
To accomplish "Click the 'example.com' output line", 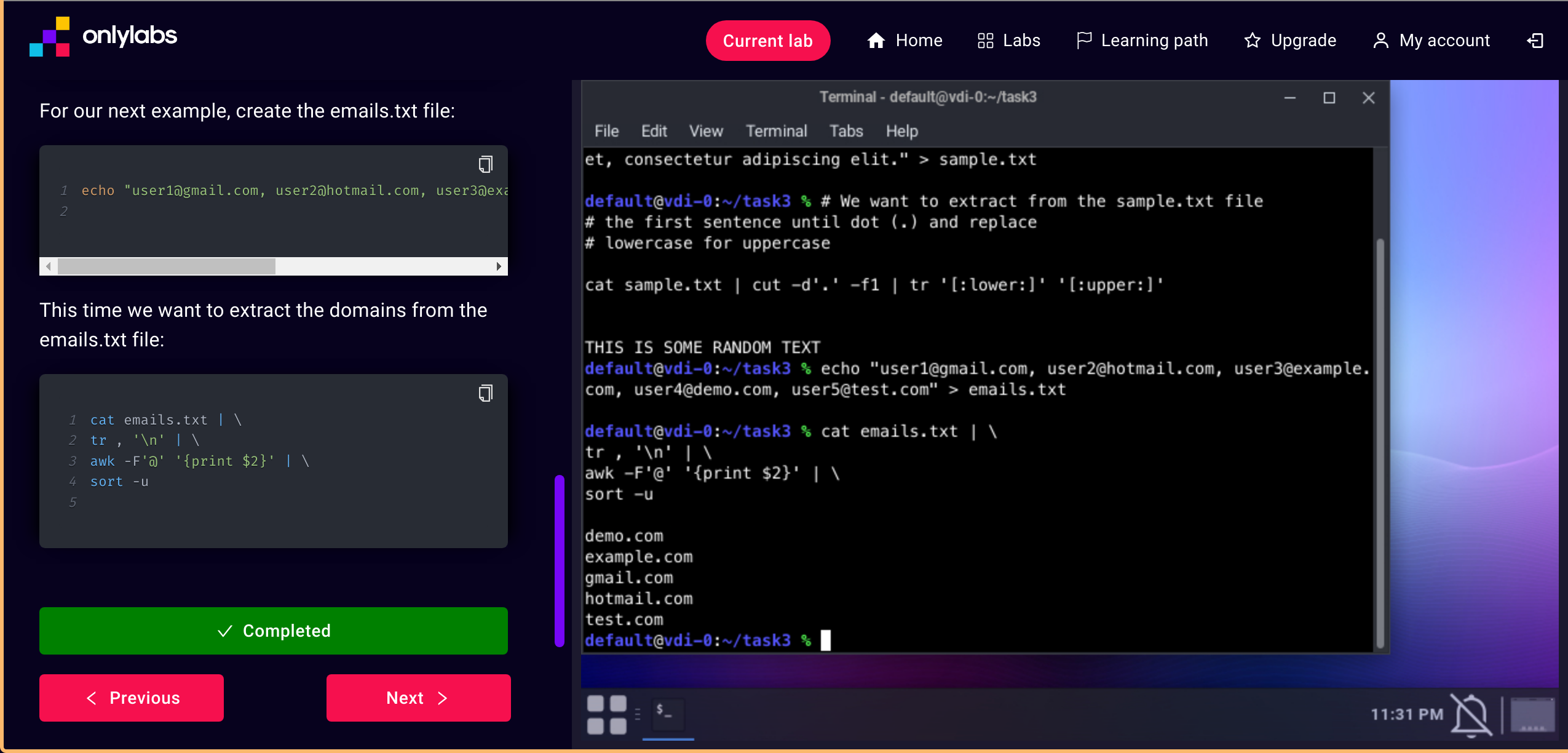I will coord(639,557).
